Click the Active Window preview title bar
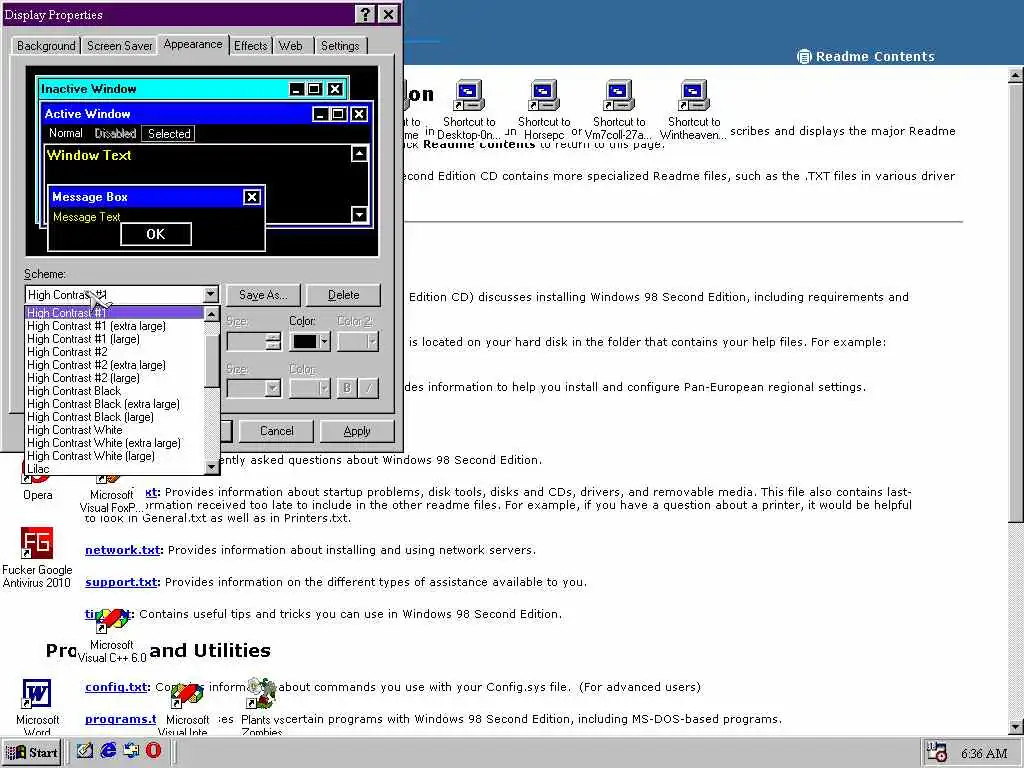The width and height of the screenshot is (1024, 768). [207, 114]
